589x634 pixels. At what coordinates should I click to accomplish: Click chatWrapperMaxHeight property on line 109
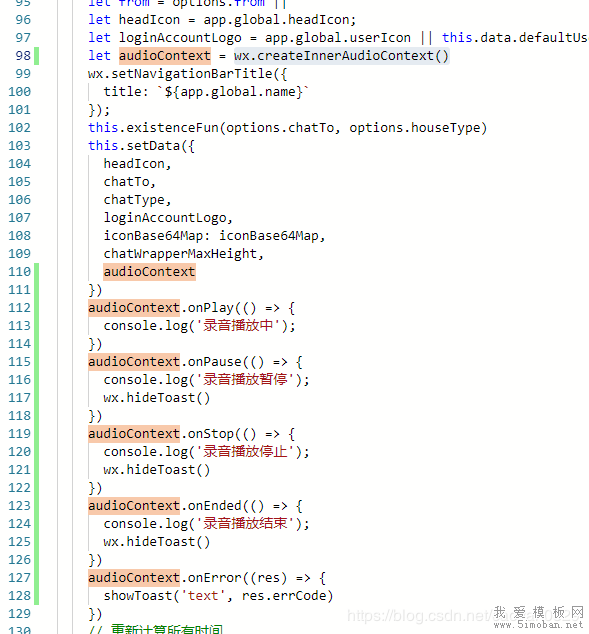180,254
